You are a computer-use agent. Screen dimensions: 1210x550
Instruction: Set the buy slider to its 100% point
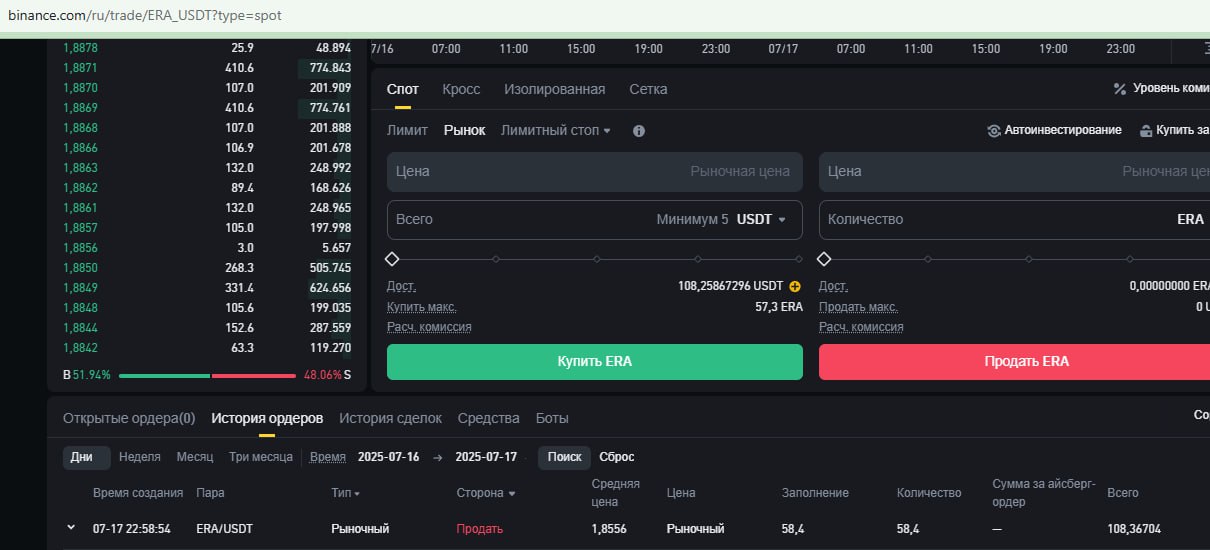pos(799,259)
